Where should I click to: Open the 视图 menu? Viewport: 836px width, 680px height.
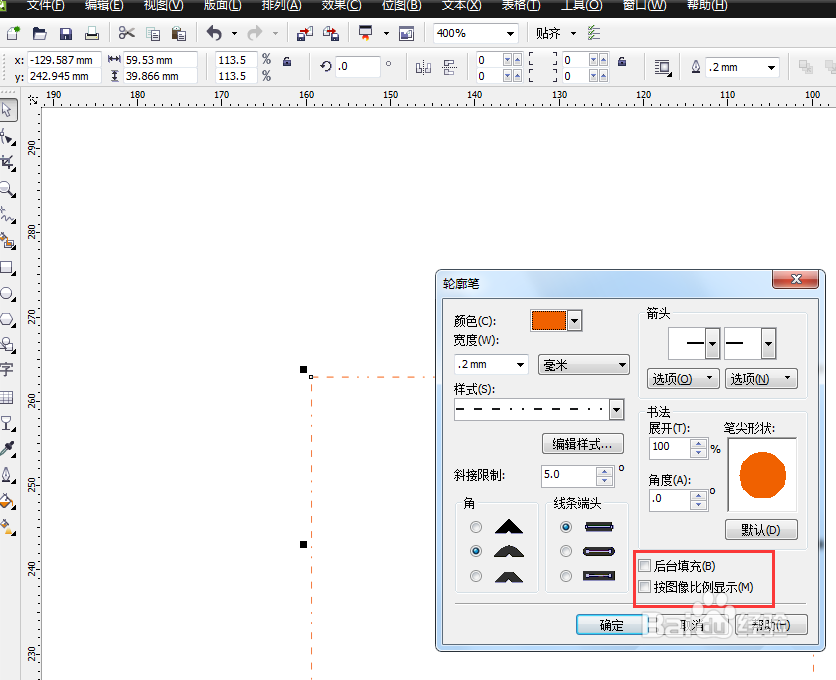[x=164, y=5]
